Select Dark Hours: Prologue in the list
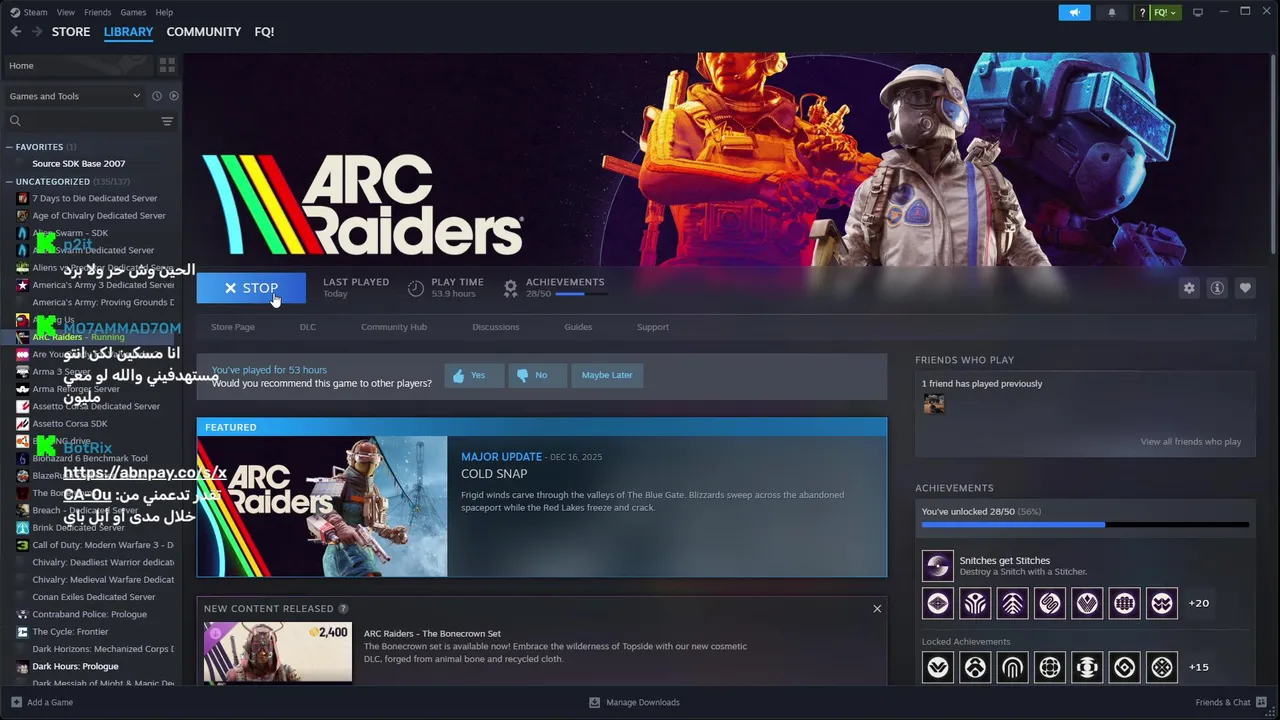The height and width of the screenshot is (720, 1280). coord(75,666)
